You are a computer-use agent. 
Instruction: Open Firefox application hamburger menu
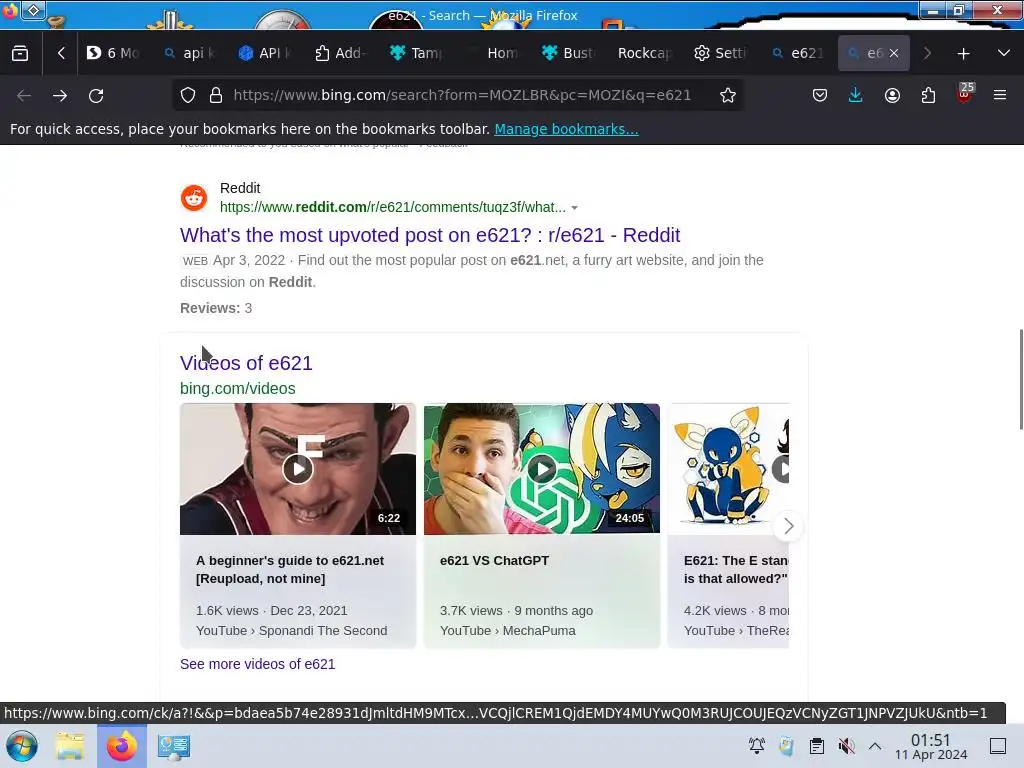pos(1000,95)
